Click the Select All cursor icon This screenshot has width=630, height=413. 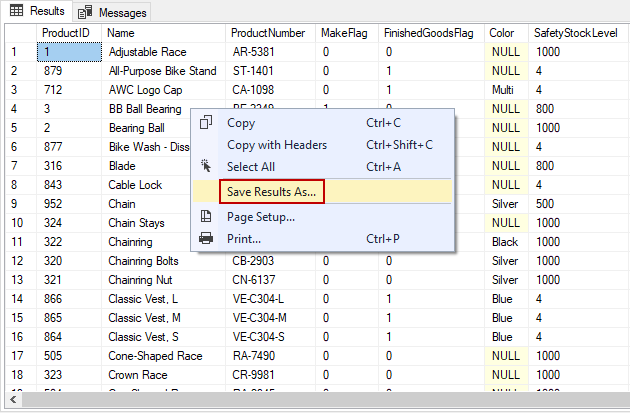(x=206, y=167)
